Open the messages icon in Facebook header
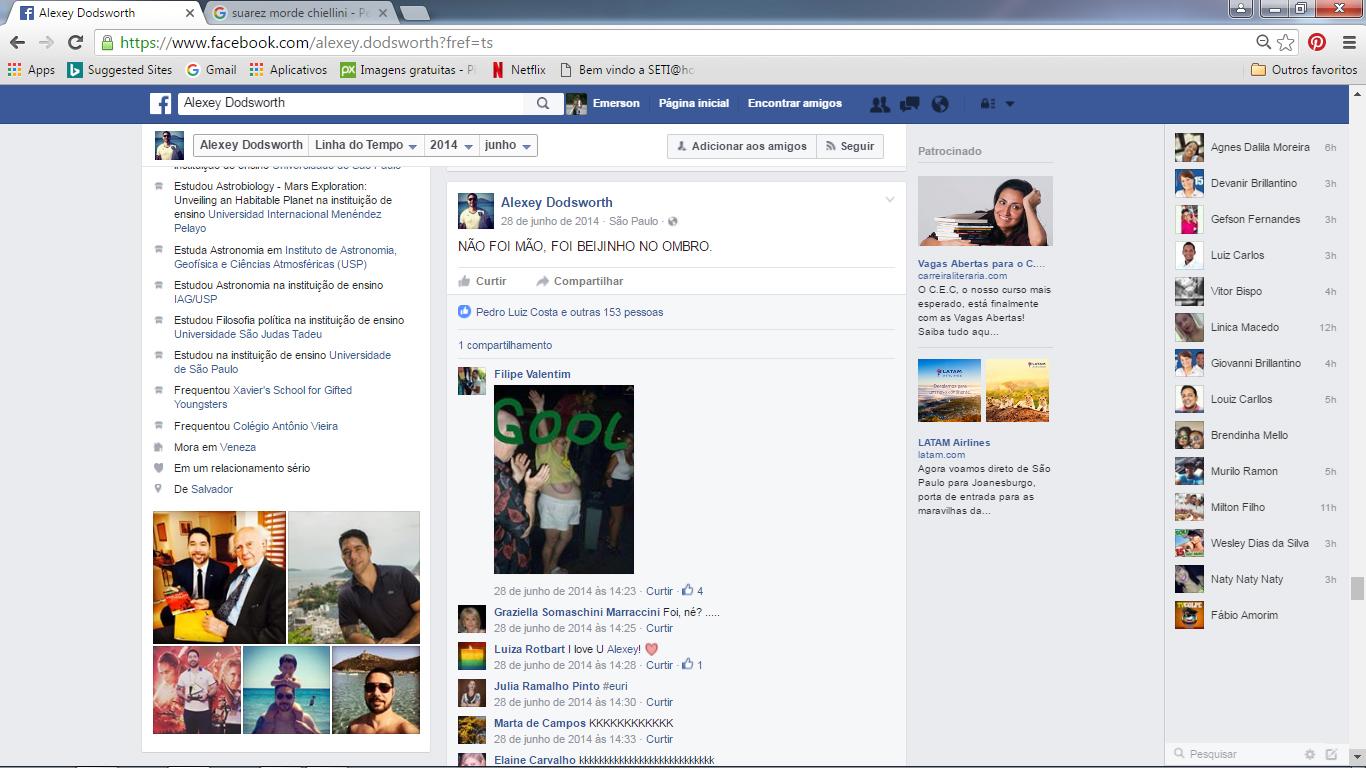This screenshot has height=768, width=1366. point(910,104)
